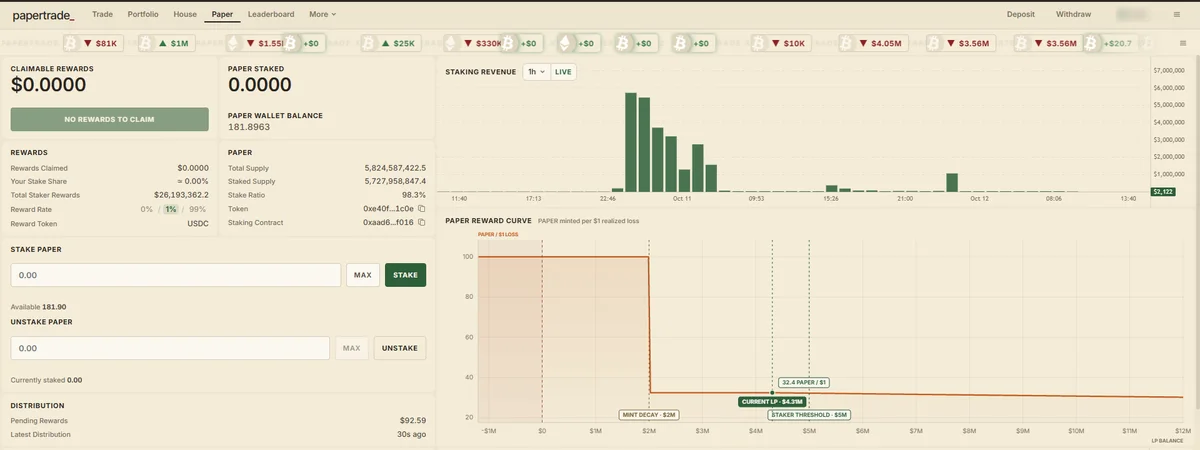Click the green STAKE button

click(x=405, y=275)
